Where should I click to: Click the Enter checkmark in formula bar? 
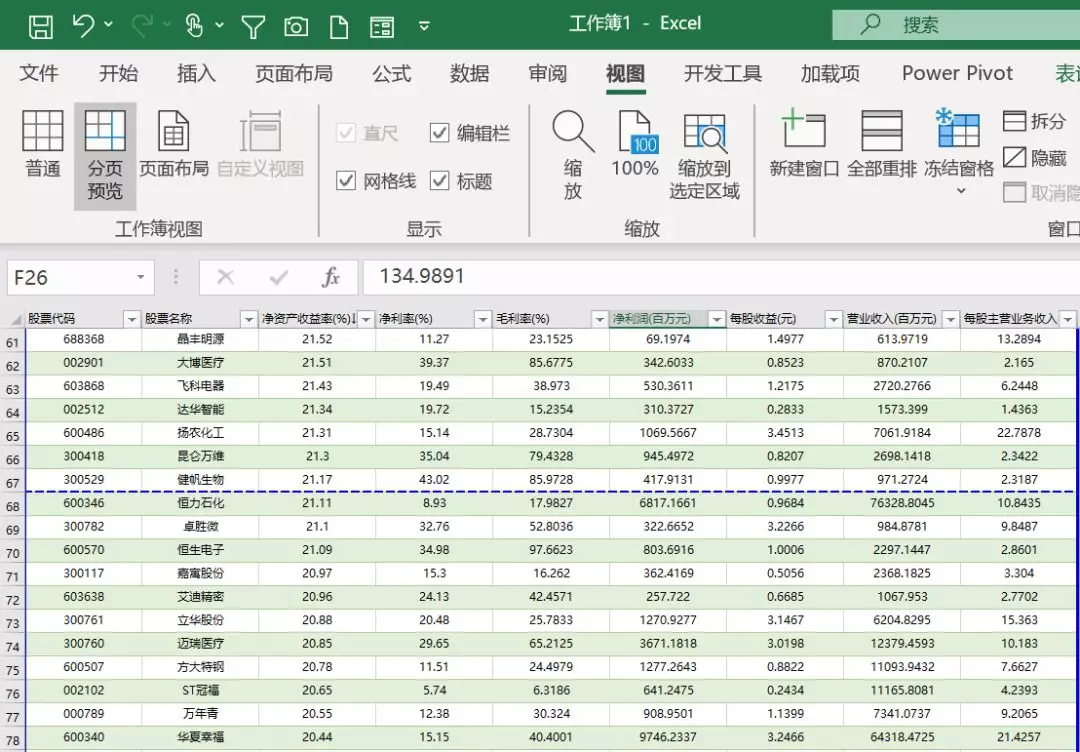coord(279,278)
